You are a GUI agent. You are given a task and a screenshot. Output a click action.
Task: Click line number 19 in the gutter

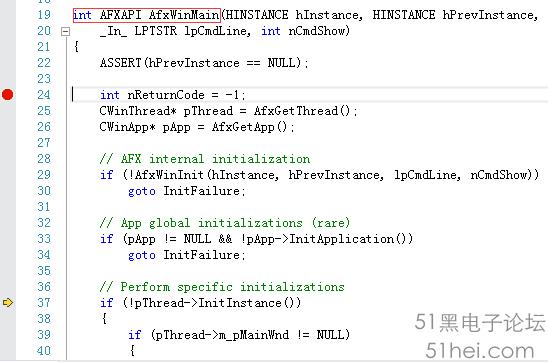coord(44,15)
